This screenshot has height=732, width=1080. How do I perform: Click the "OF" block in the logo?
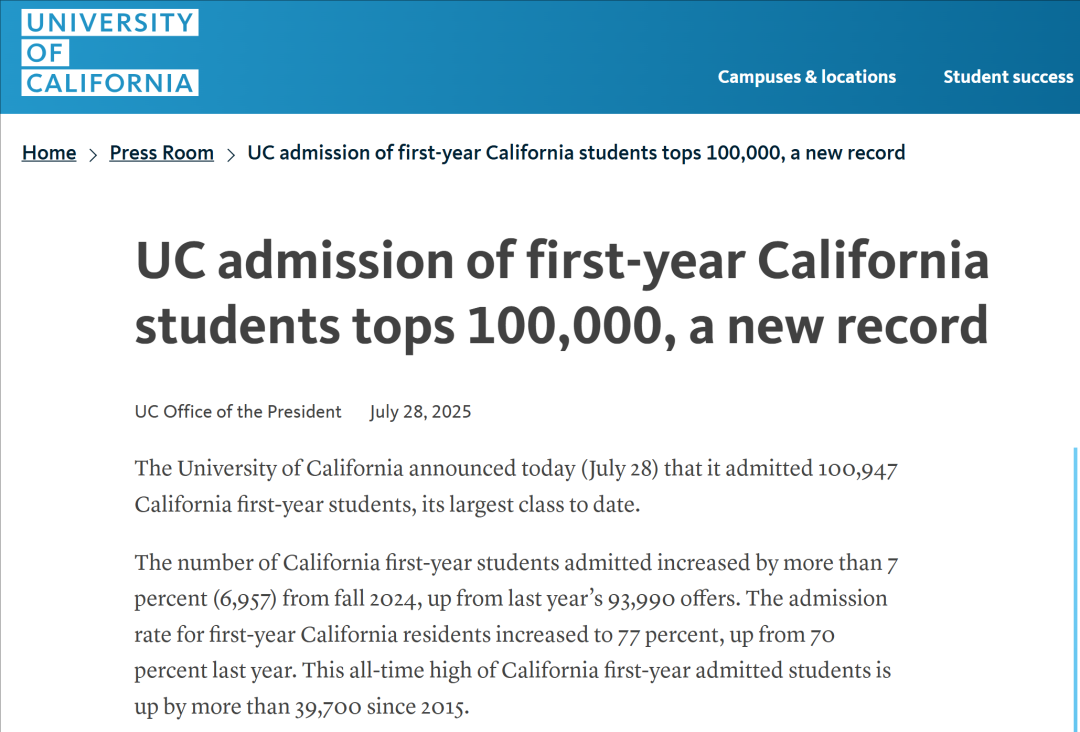tap(45, 53)
